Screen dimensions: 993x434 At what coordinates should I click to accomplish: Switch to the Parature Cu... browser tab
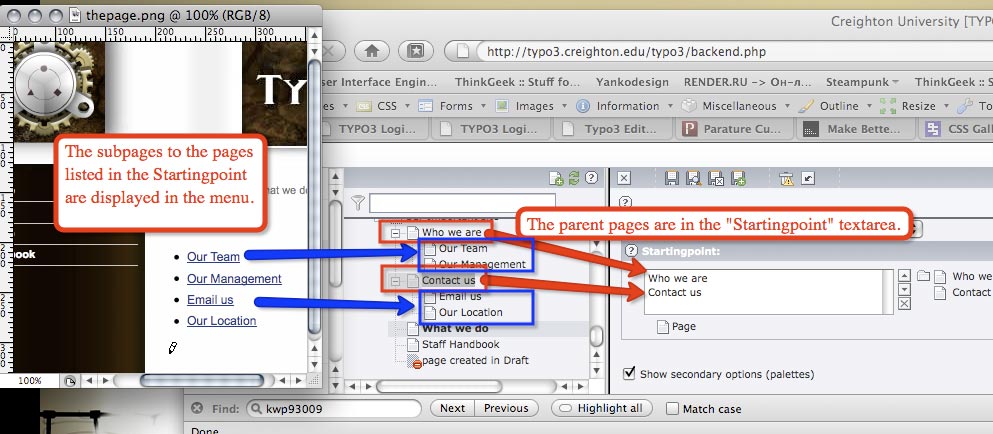(x=736, y=128)
